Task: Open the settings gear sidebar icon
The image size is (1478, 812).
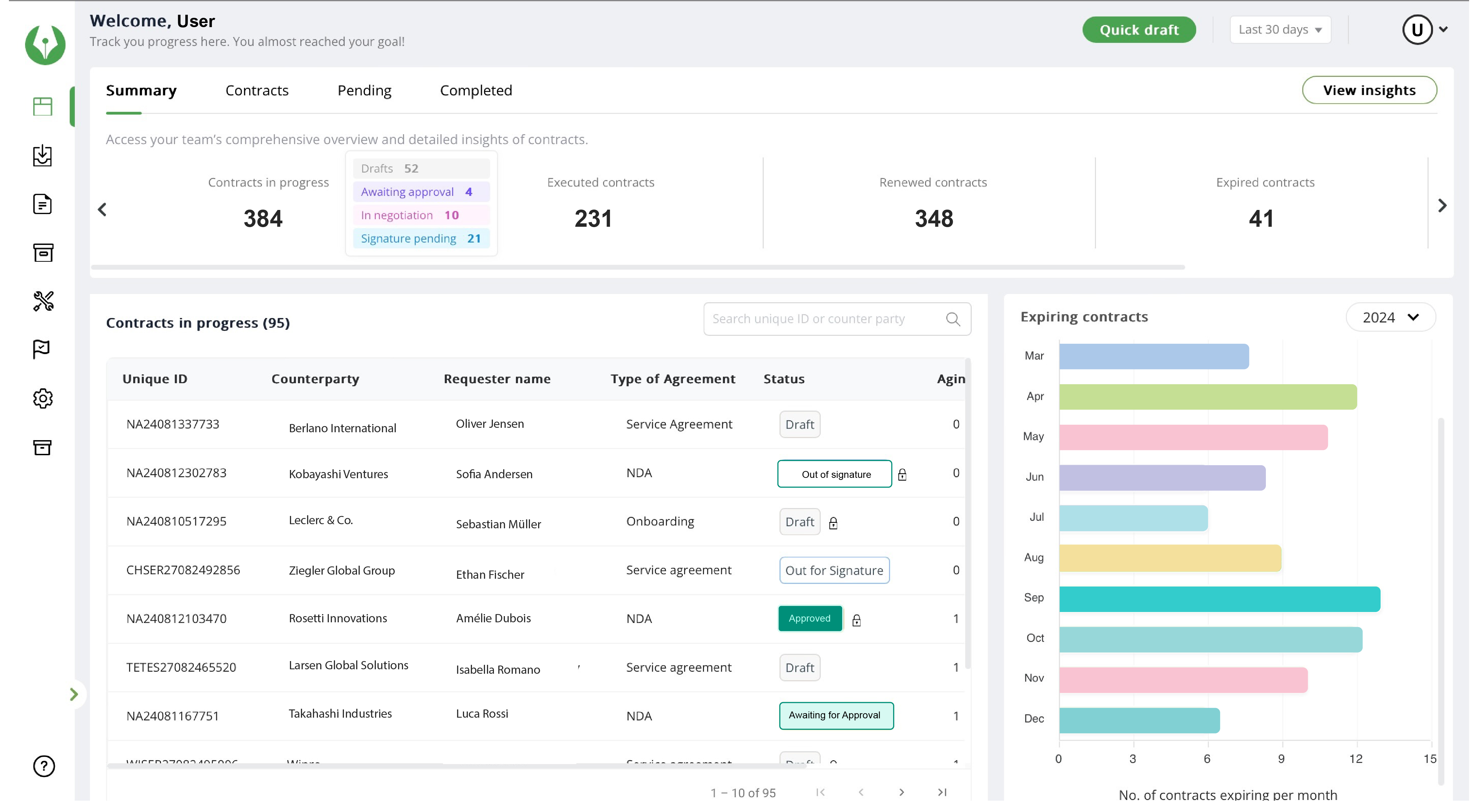Action: [43, 398]
